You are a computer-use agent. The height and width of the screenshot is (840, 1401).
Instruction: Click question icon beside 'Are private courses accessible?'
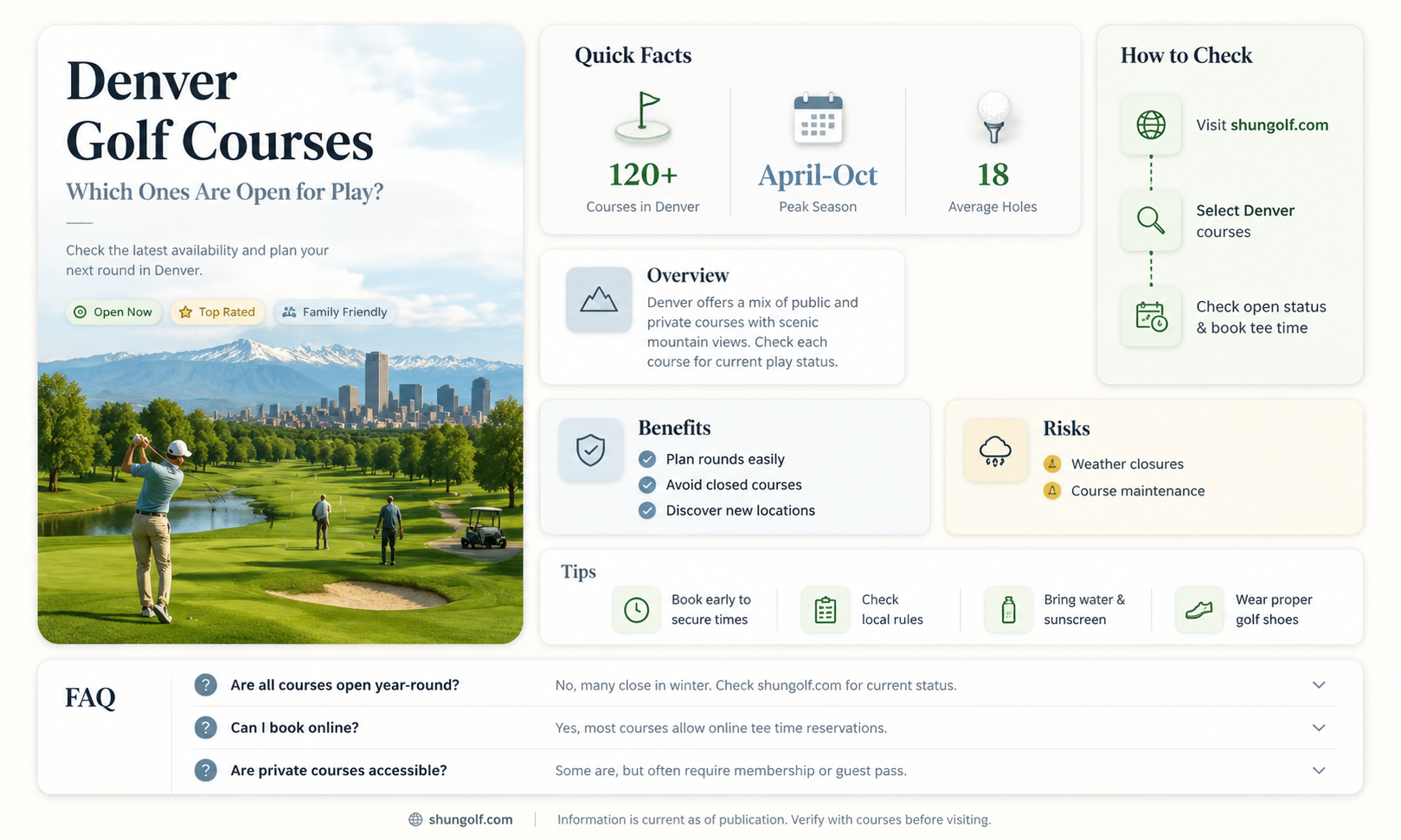(205, 770)
